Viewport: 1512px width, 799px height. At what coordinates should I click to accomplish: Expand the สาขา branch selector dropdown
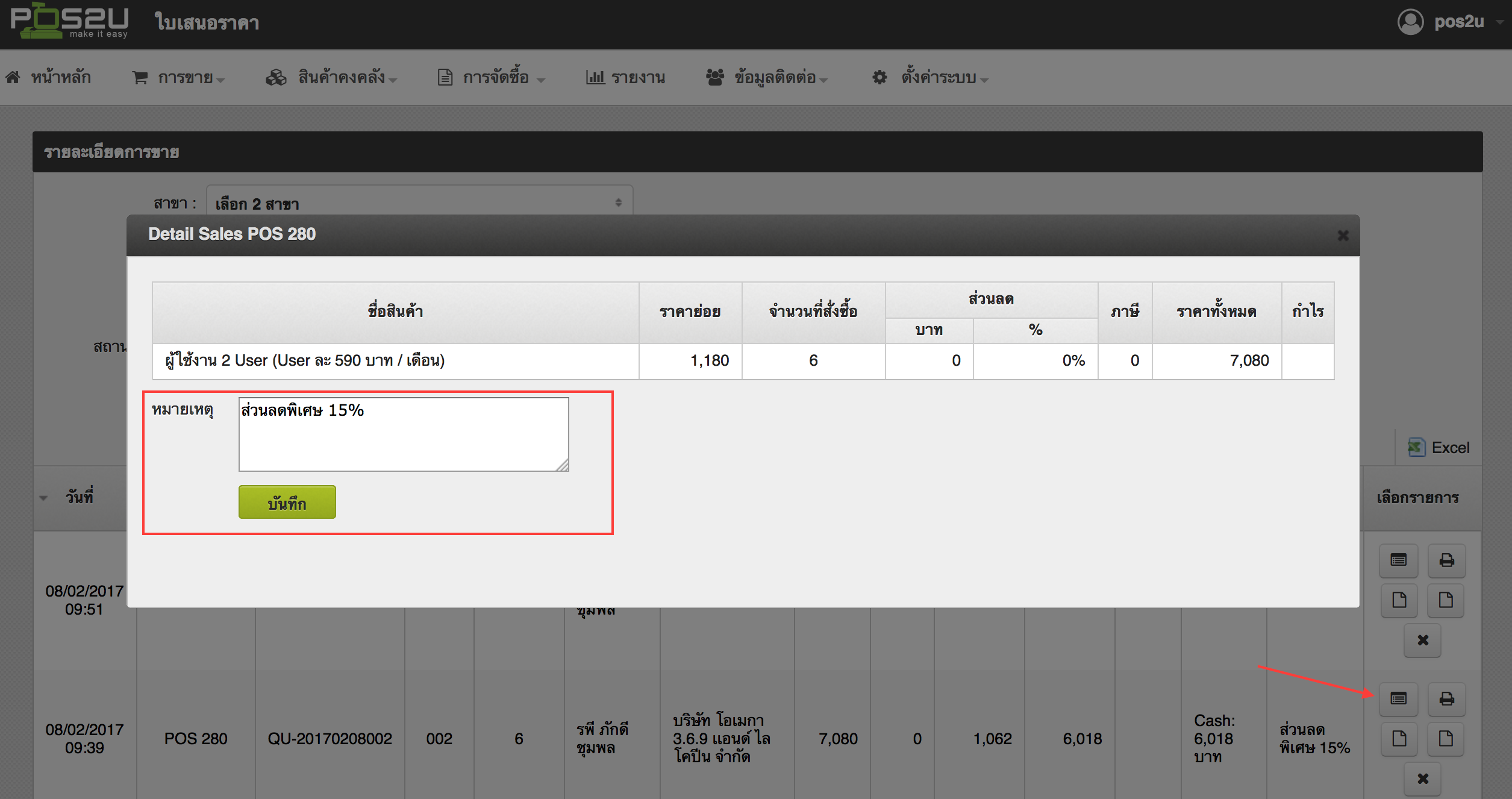[419, 202]
